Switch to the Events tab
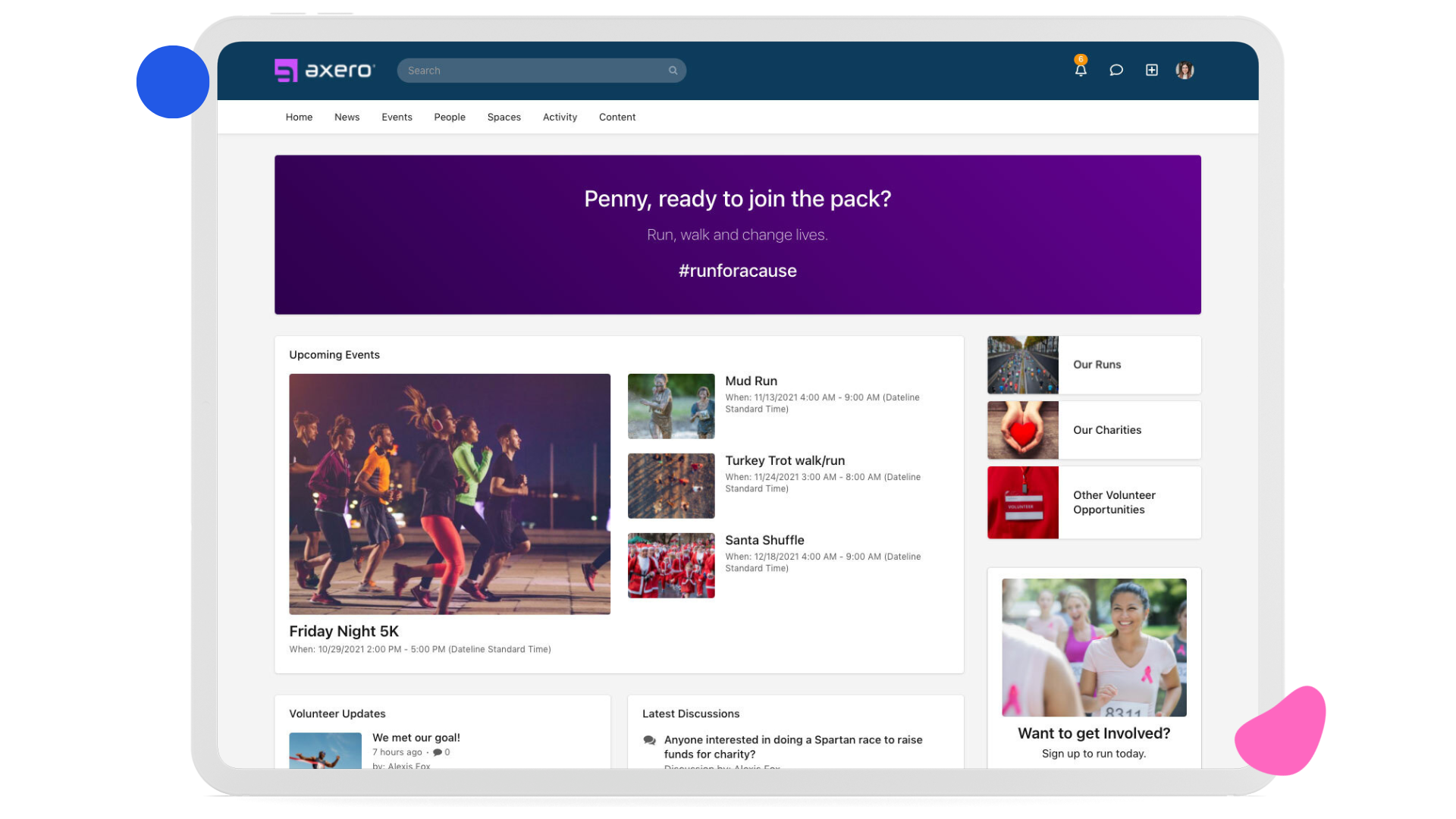Viewport: 1456px width, 819px height. pyautogui.click(x=397, y=117)
